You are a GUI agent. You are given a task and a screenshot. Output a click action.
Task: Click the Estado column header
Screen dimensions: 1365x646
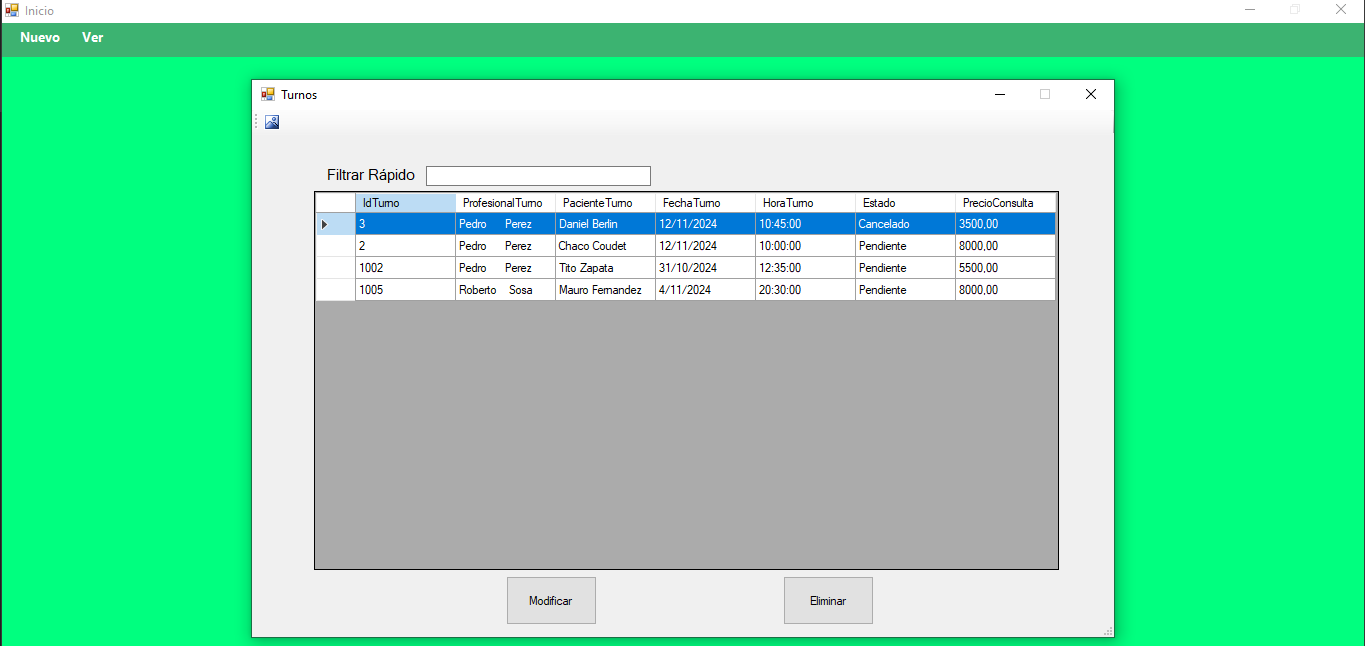904,203
